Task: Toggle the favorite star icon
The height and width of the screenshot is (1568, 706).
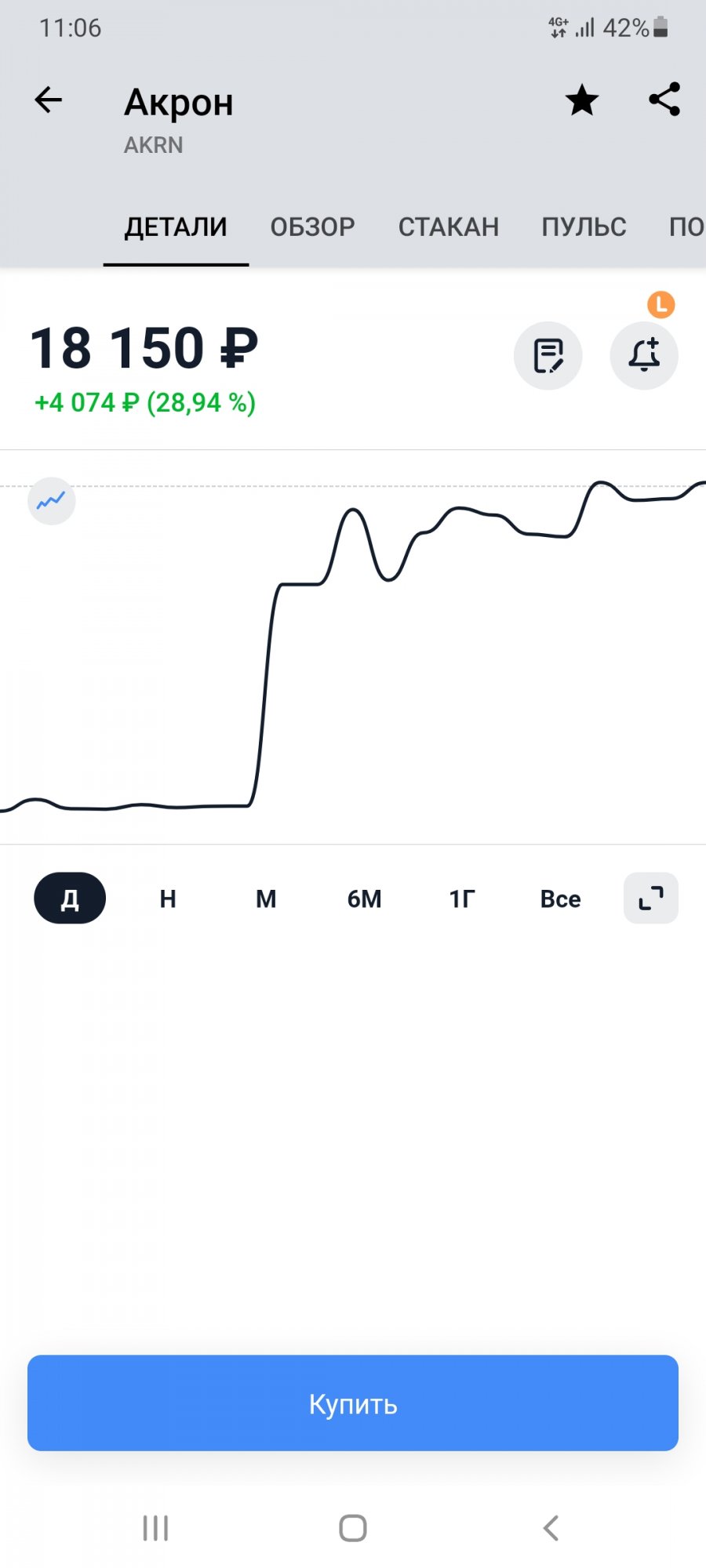Action: [x=582, y=100]
